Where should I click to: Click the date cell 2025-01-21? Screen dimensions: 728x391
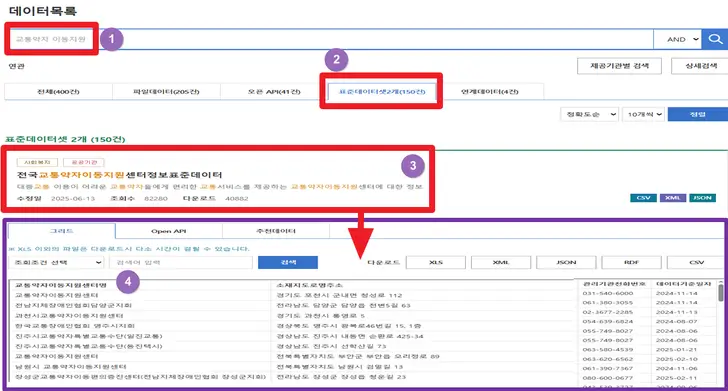(x=676, y=350)
